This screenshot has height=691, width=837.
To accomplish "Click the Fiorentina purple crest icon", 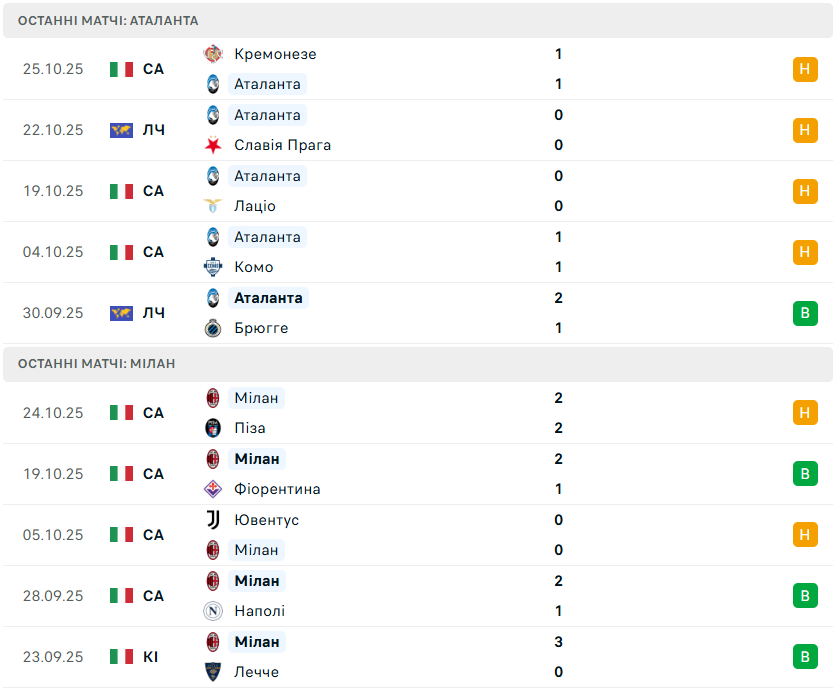I will (212, 489).
